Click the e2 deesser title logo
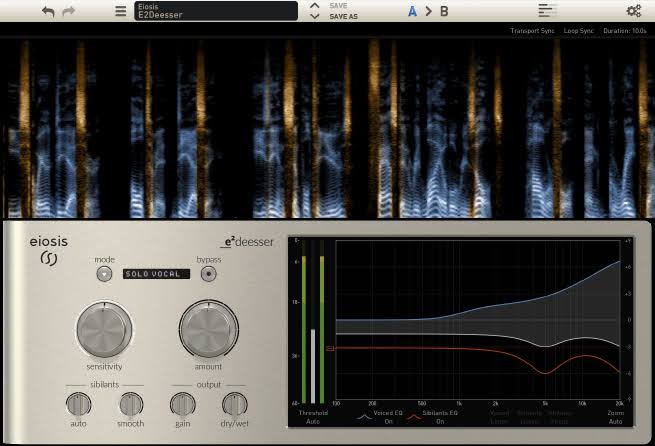This screenshot has width=655, height=446. pyautogui.click(x=247, y=242)
